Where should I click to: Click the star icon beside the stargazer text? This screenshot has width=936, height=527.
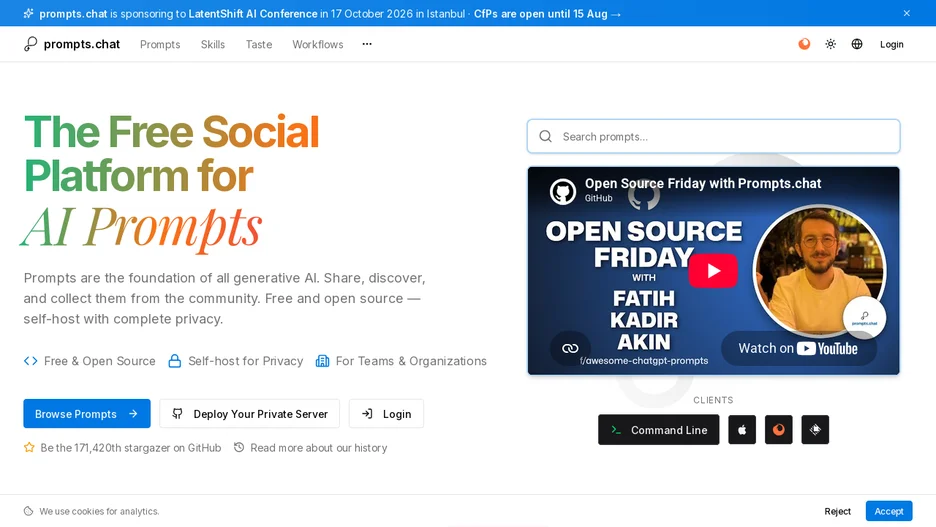pos(29,447)
